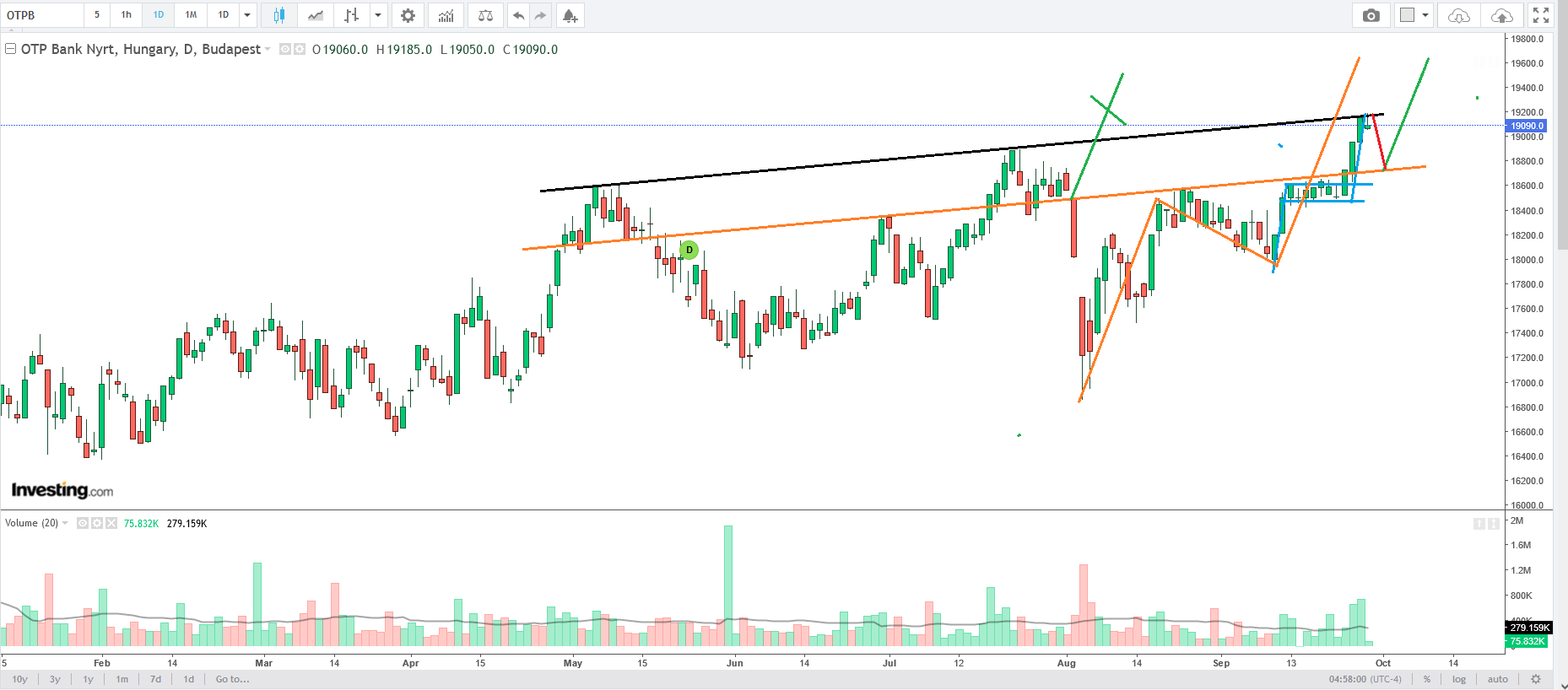
Task: Save chart layout via cloud upload icon
Action: pyautogui.click(x=1502, y=15)
